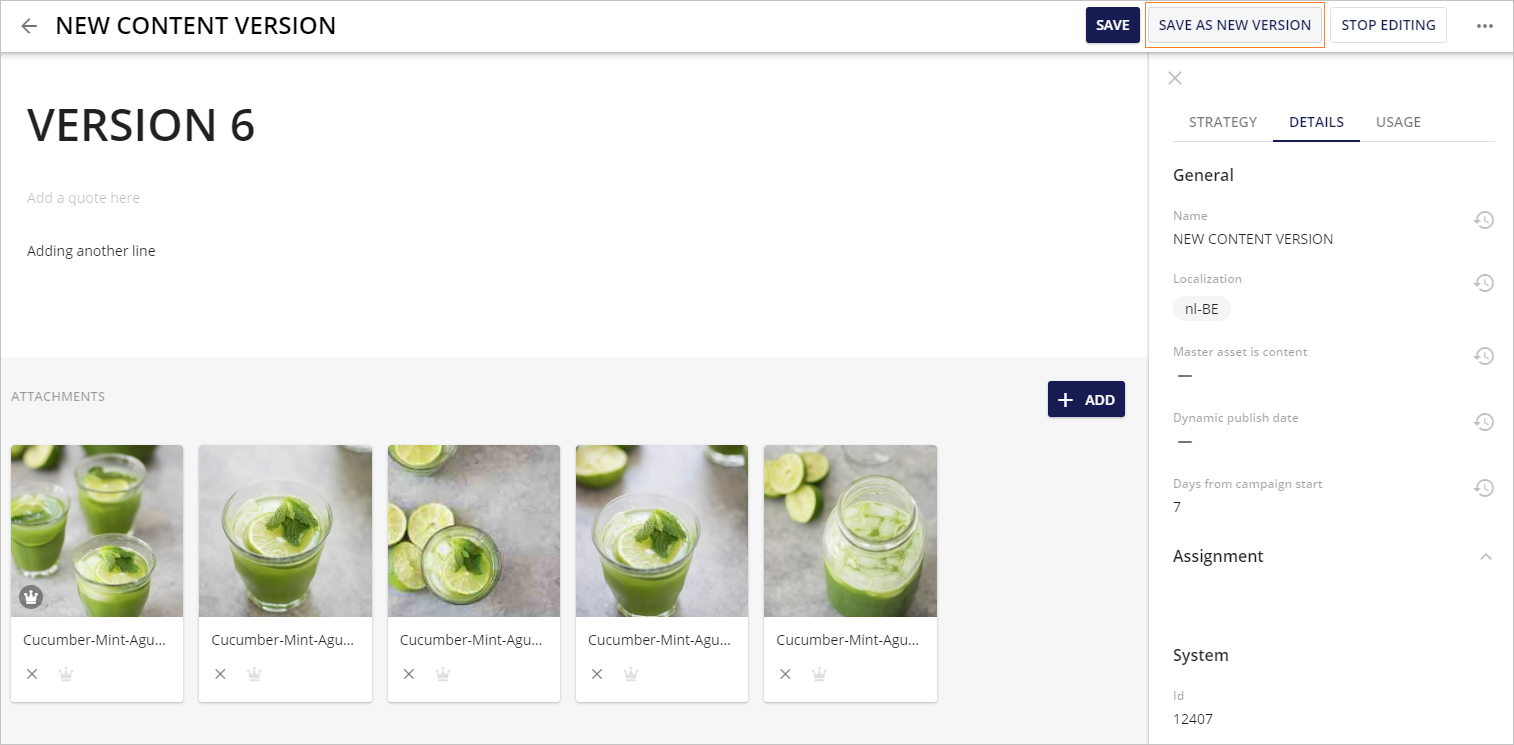Show history for Days from campaign start
Viewport: 1514px width, 745px height.
(x=1484, y=488)
